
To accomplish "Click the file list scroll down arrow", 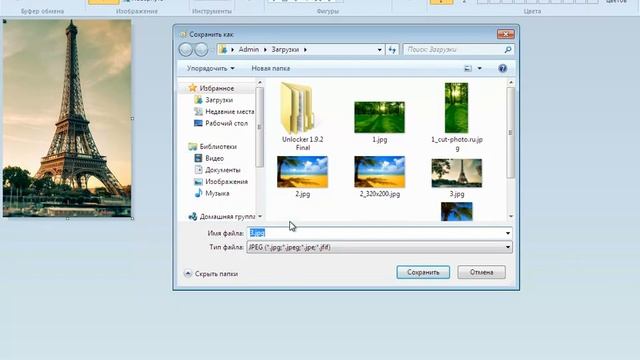I will [510, 216].
